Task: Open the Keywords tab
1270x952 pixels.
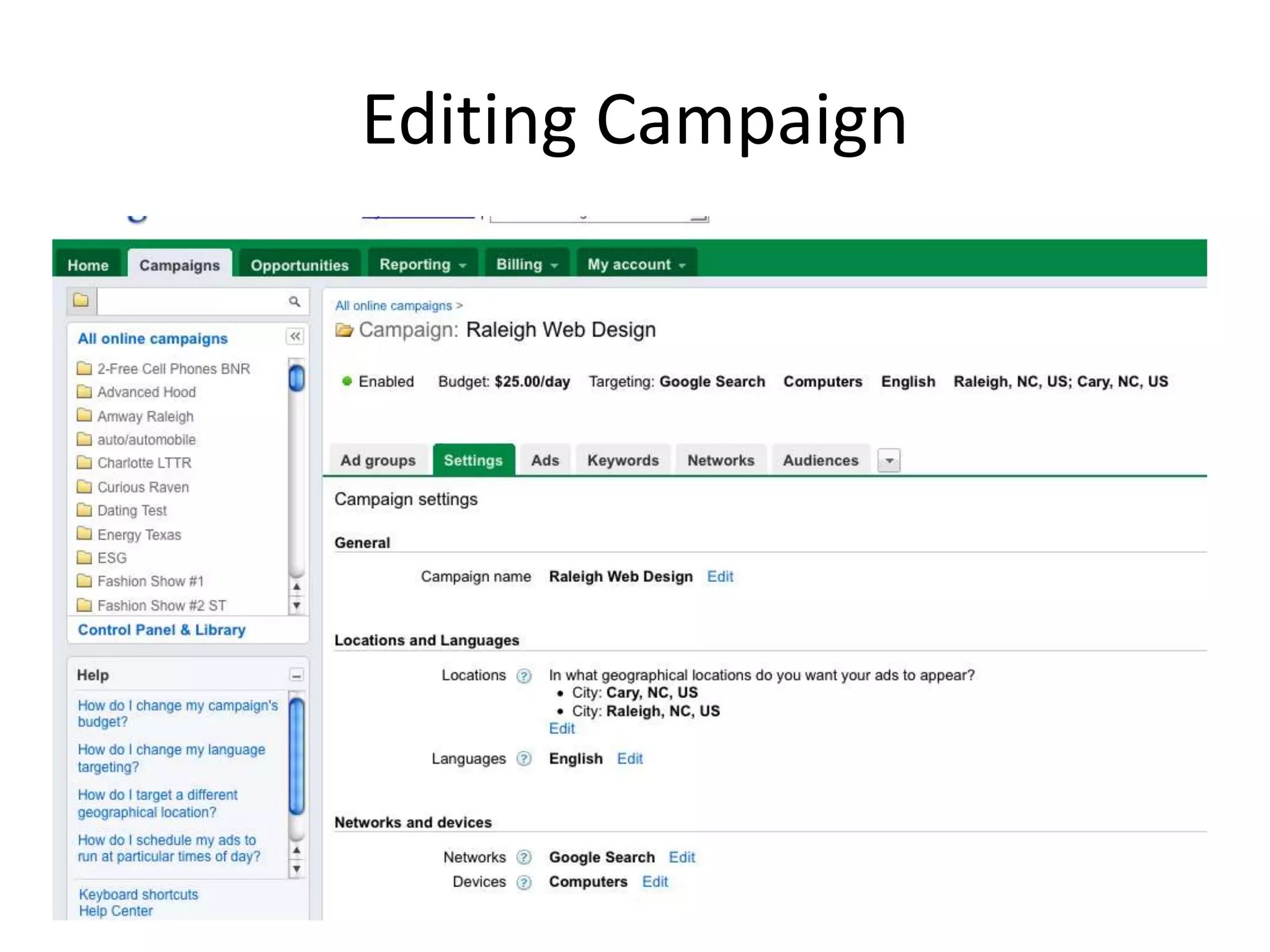Action: (x=623, y=461)
